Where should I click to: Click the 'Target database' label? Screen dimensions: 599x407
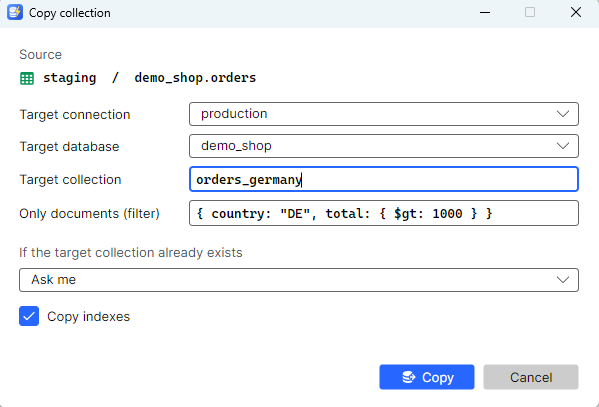click(69, 147)
